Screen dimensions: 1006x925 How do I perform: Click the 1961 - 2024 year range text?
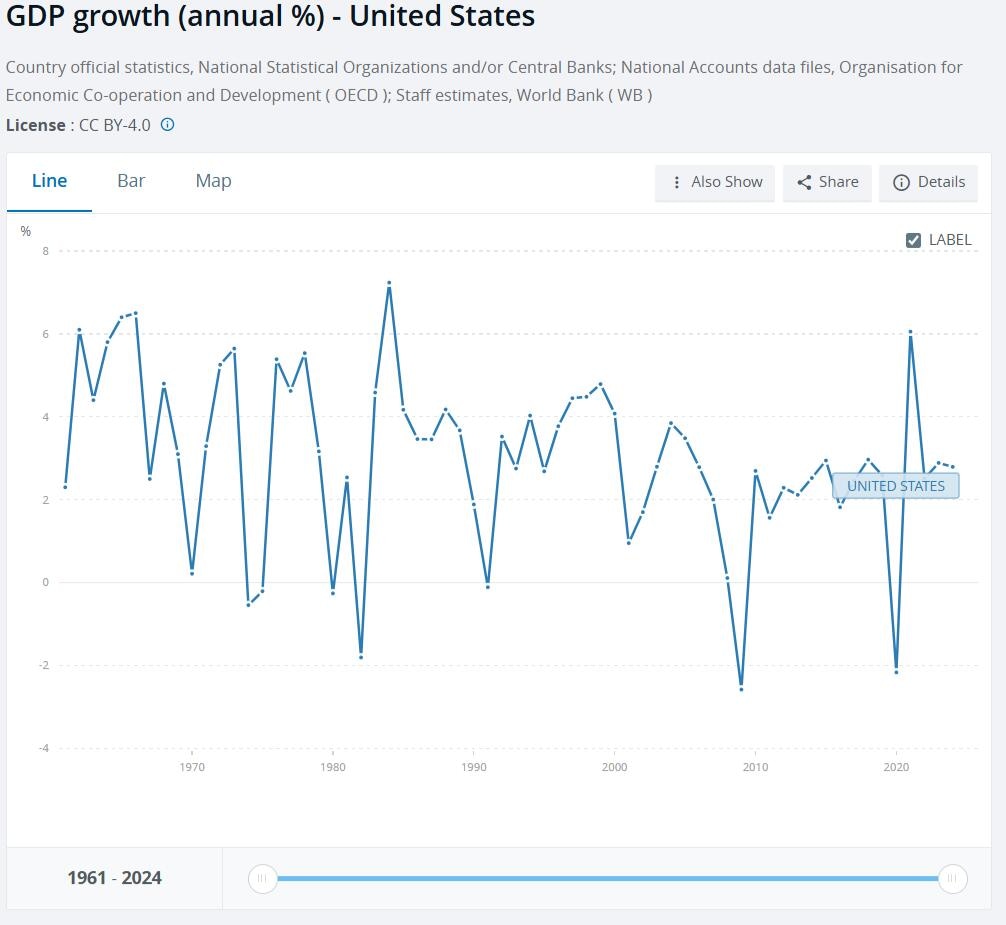114,878
